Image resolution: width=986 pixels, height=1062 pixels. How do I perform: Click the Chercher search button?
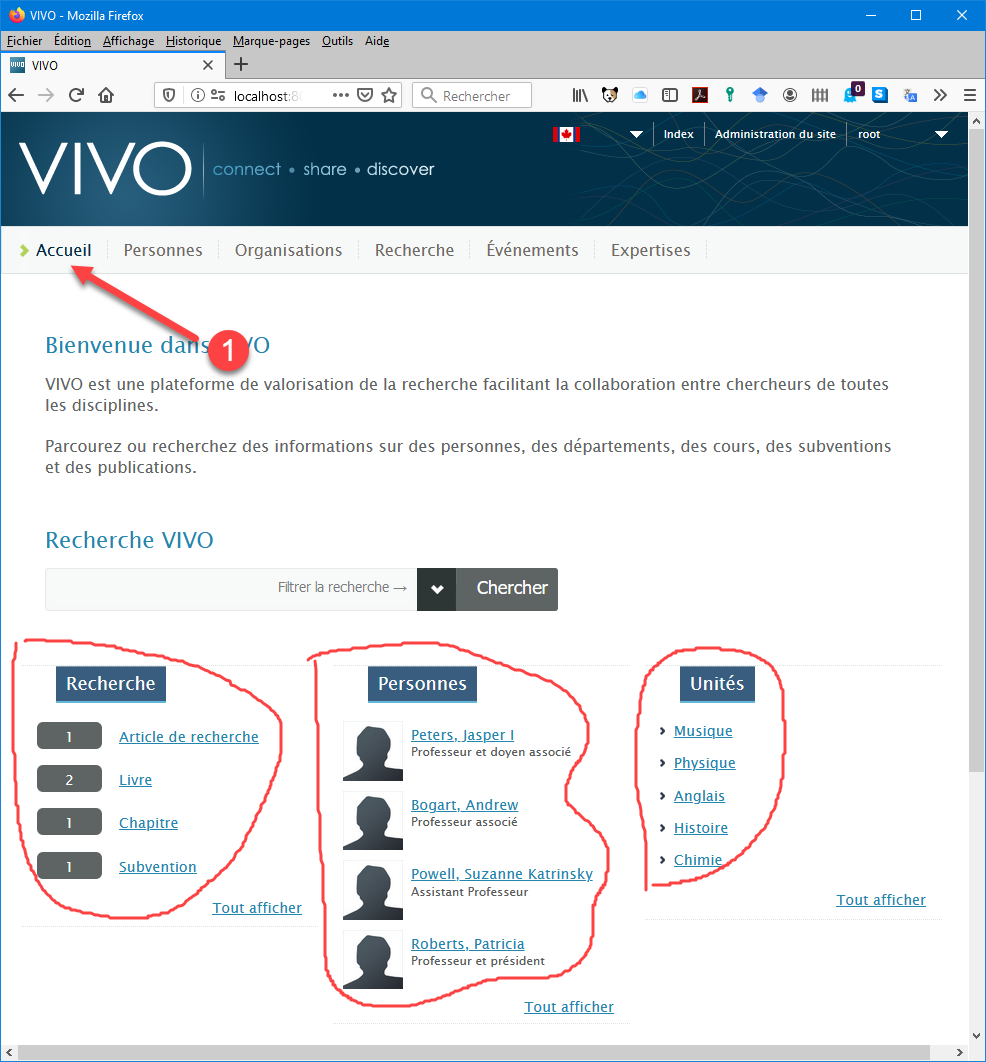(x=507, y=589)
